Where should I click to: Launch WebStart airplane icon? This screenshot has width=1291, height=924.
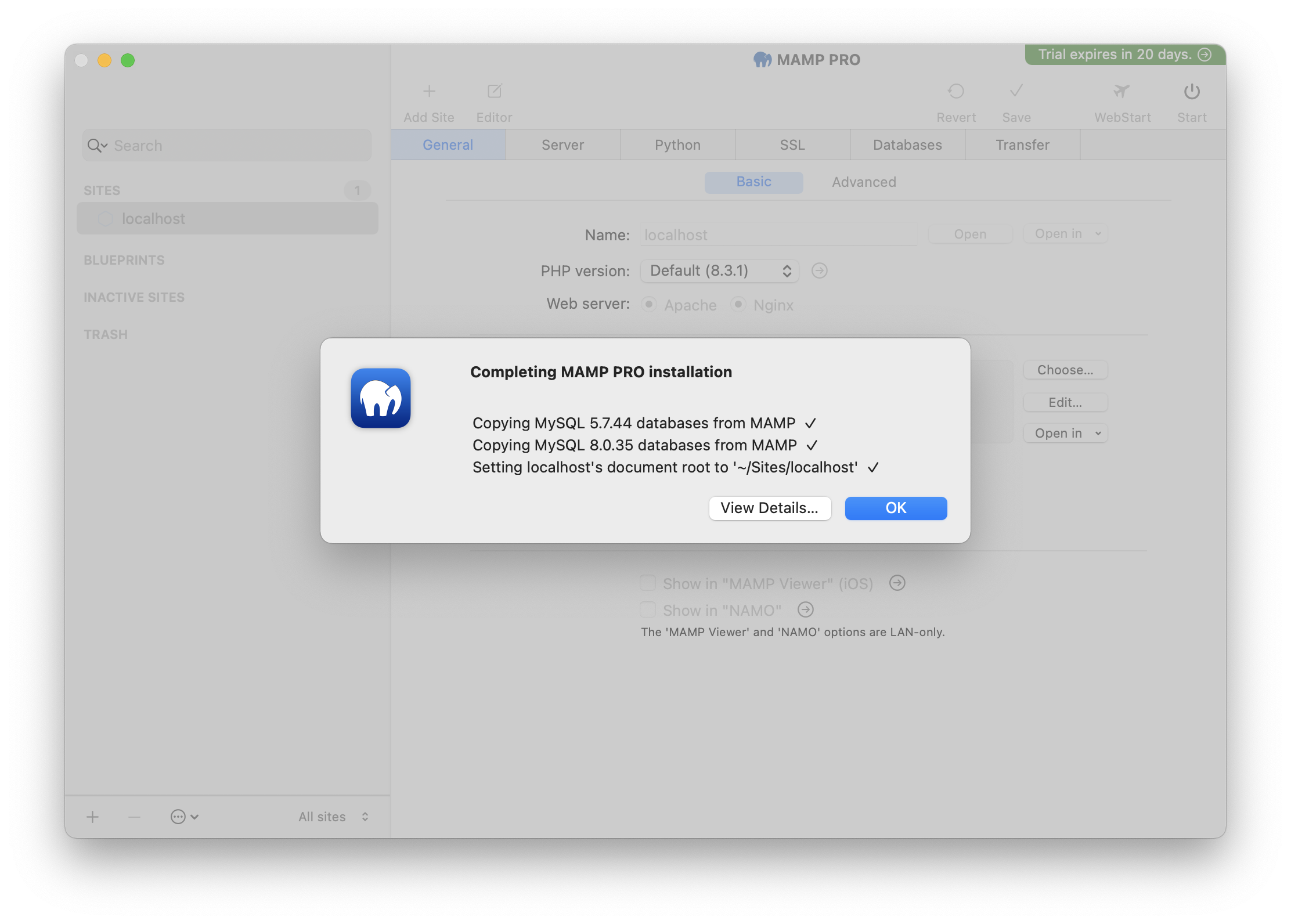pyautogui.click(x=1121, y=91)
